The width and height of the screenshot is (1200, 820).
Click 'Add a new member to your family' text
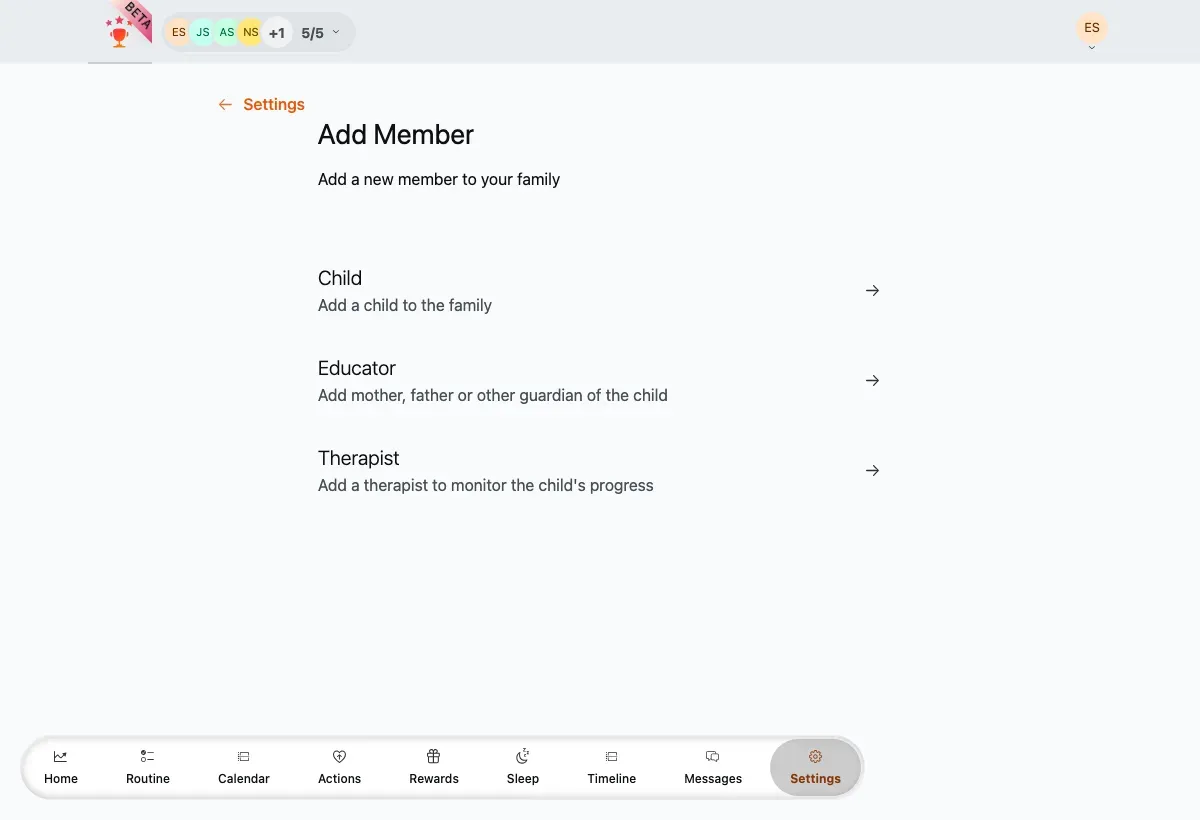tap(439, 180)
